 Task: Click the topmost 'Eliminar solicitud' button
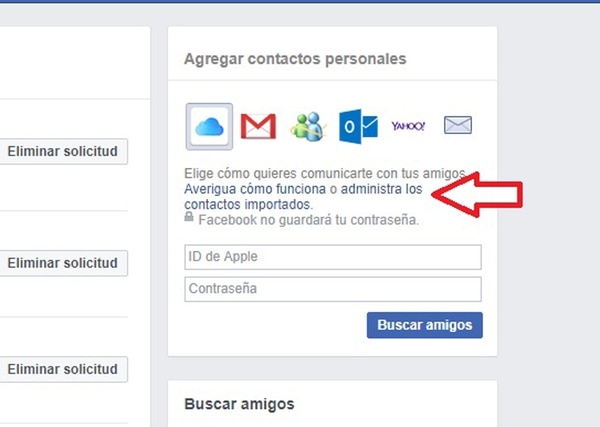coord(63,152)
